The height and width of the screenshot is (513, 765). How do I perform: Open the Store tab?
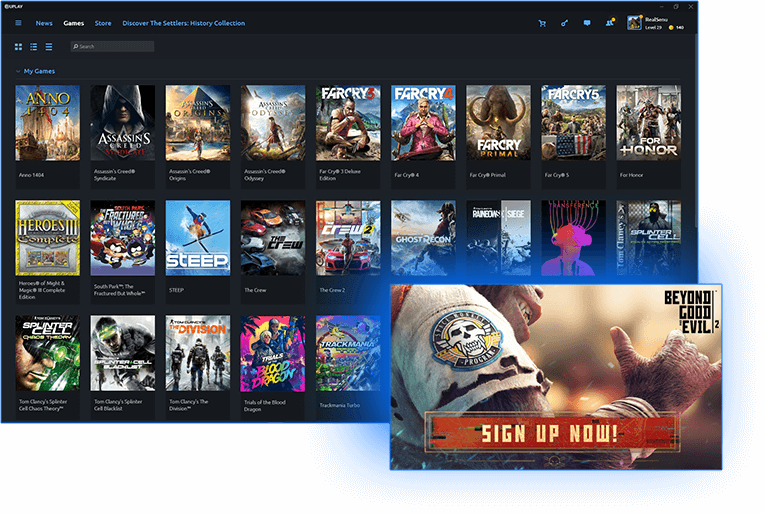[x=104, y=23]
